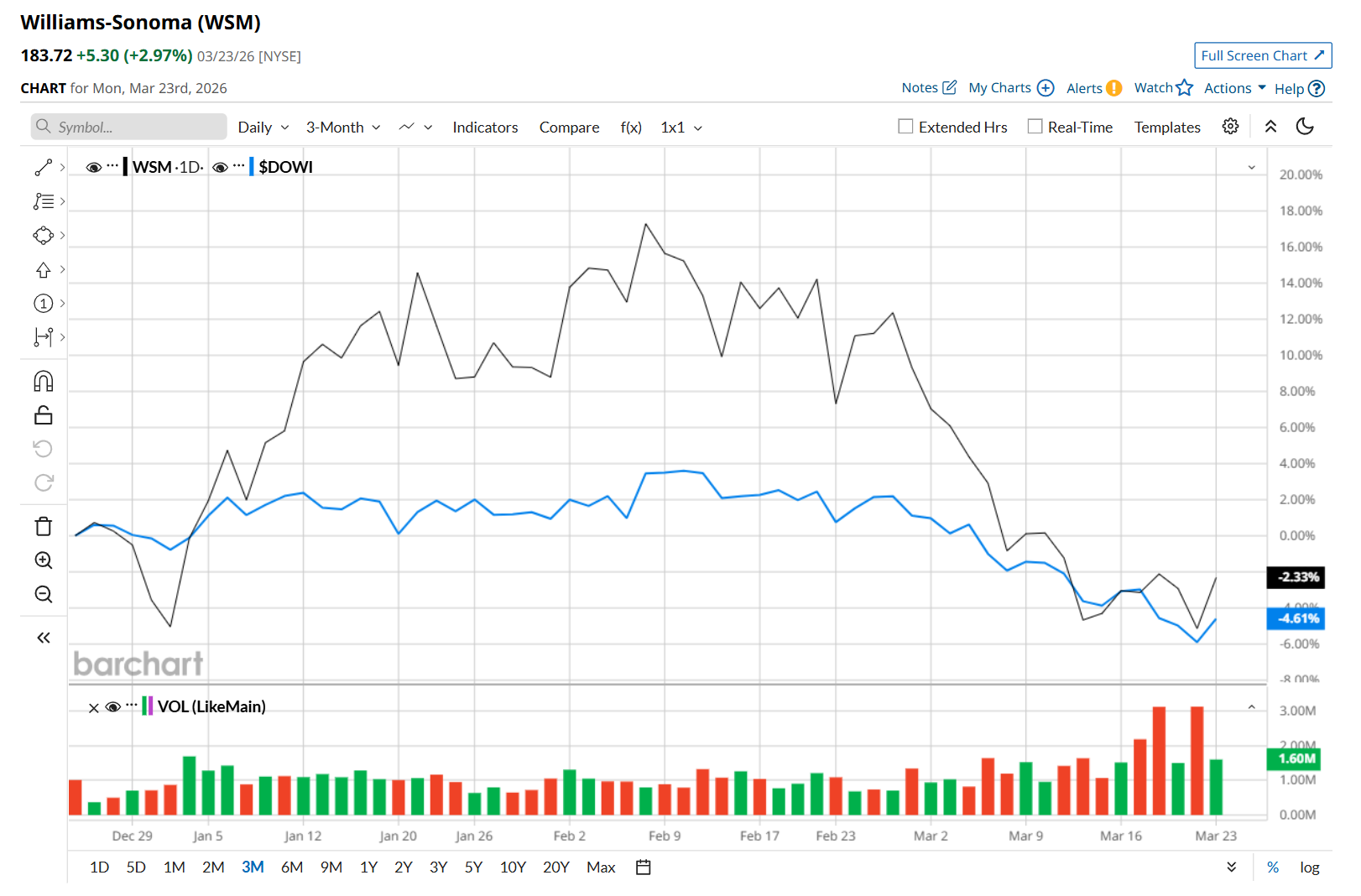
Task: Open chart settings gear
Action: tap(1230, 127)
